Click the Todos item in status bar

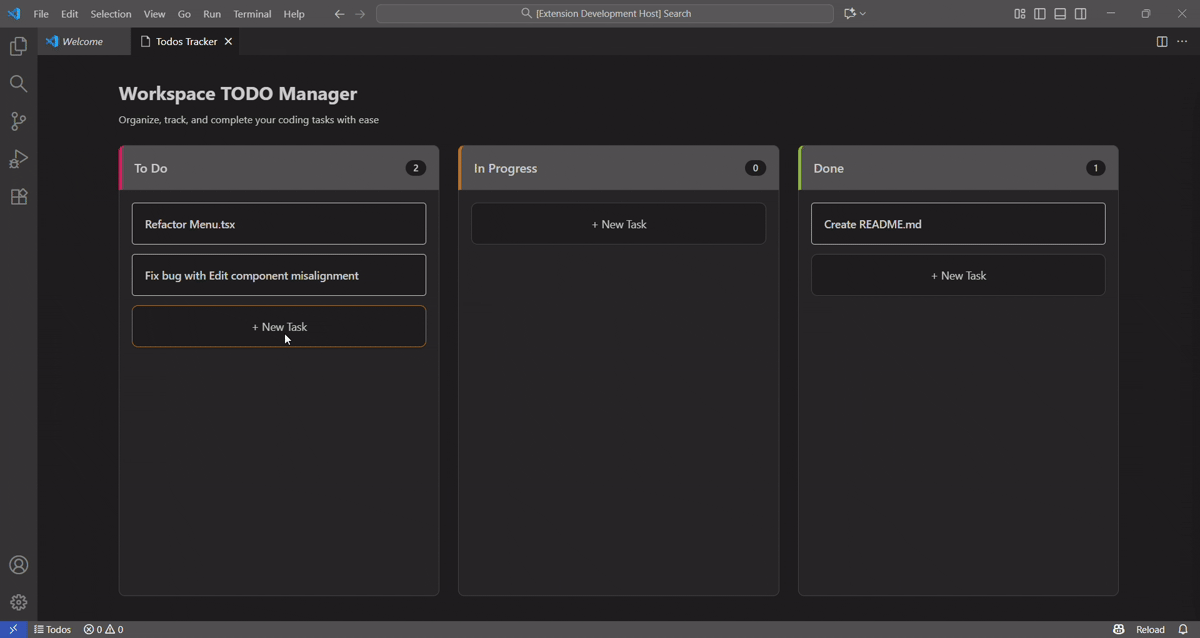click(x=52, y=629)
